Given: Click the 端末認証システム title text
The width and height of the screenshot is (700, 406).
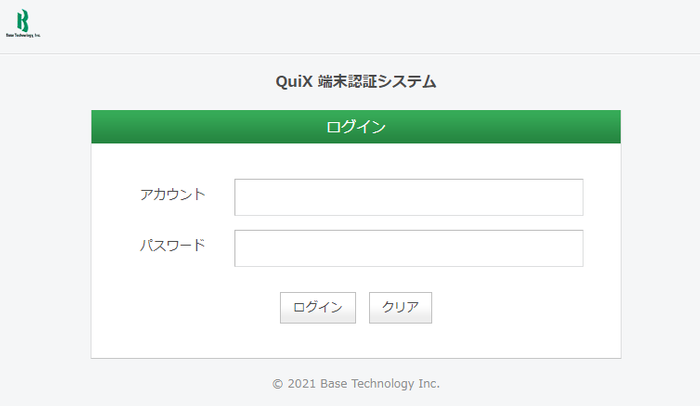Looking at the screenshot, I should pos(377,82).
